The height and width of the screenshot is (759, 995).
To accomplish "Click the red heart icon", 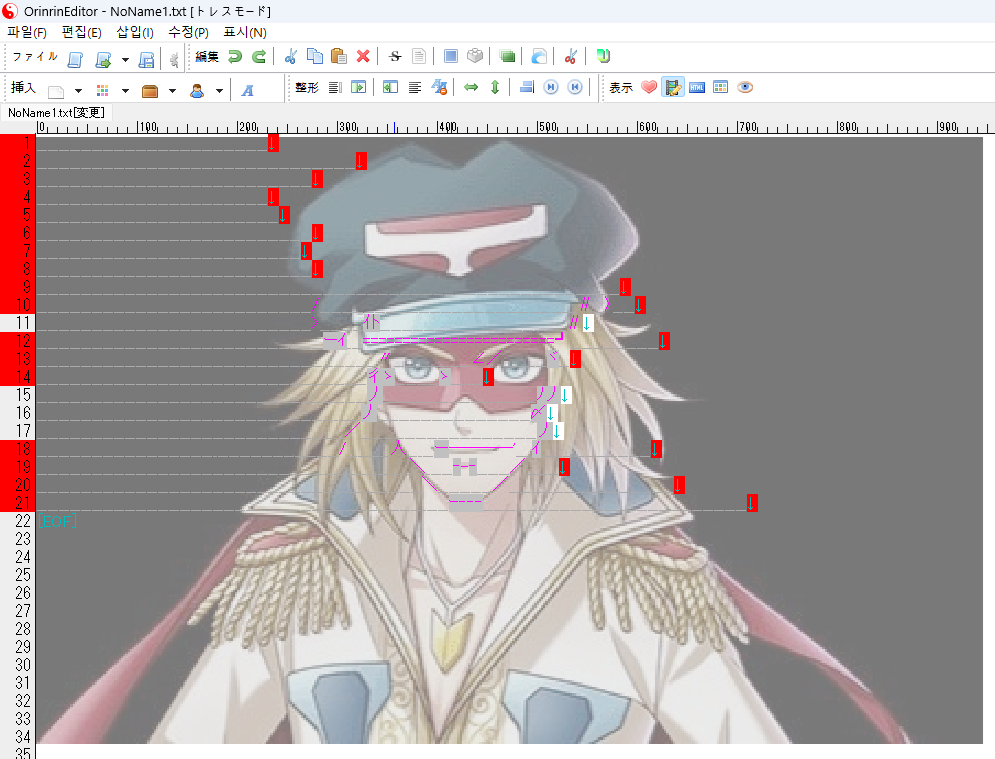I will 649,88.
